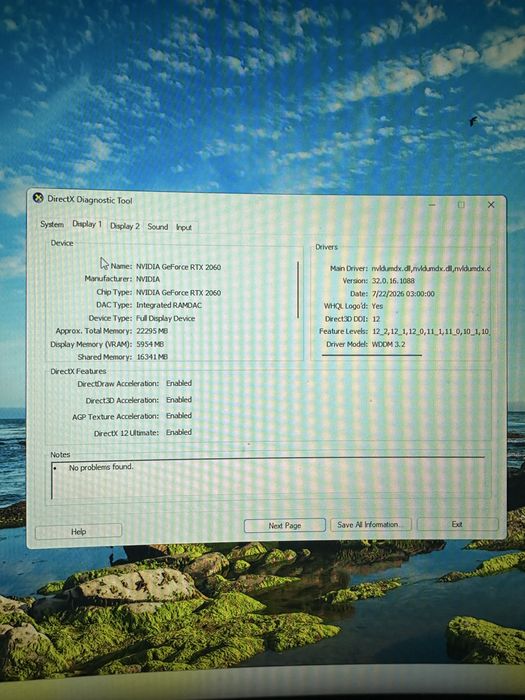Close the DirectX Diagnostic Tool window

[x=491, y=204]
